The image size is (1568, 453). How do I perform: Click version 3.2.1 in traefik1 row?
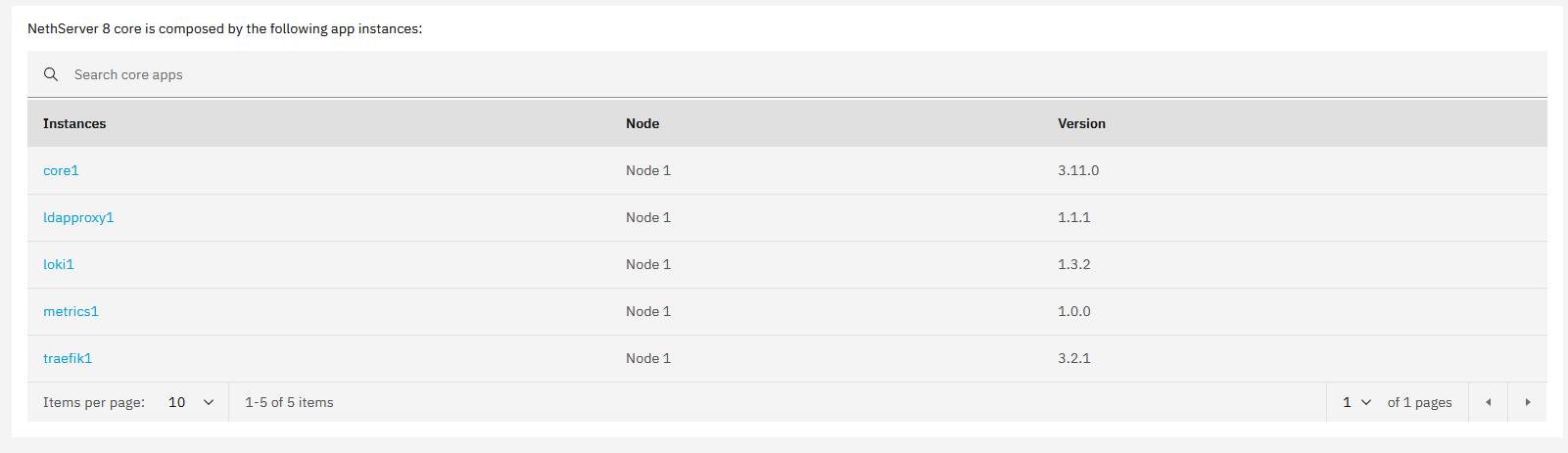[x=1073, y=358]
